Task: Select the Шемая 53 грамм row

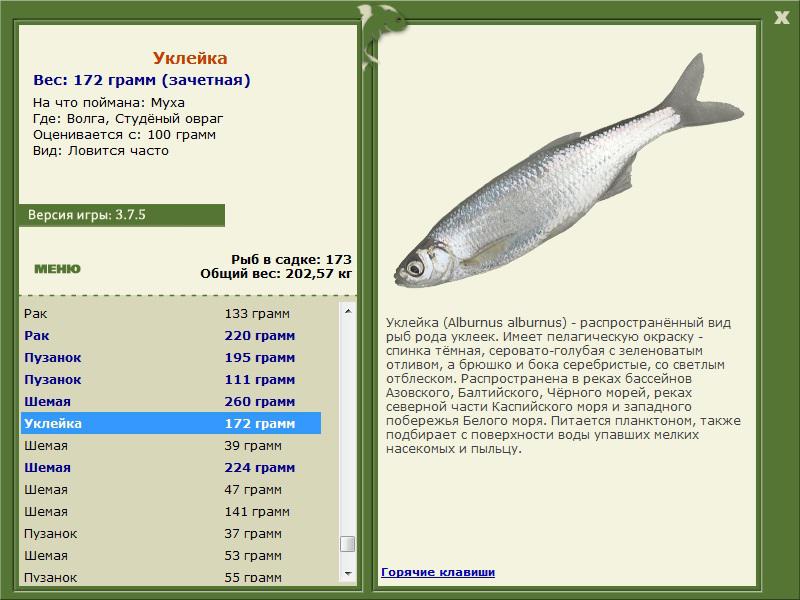Action: click(171, 555)
